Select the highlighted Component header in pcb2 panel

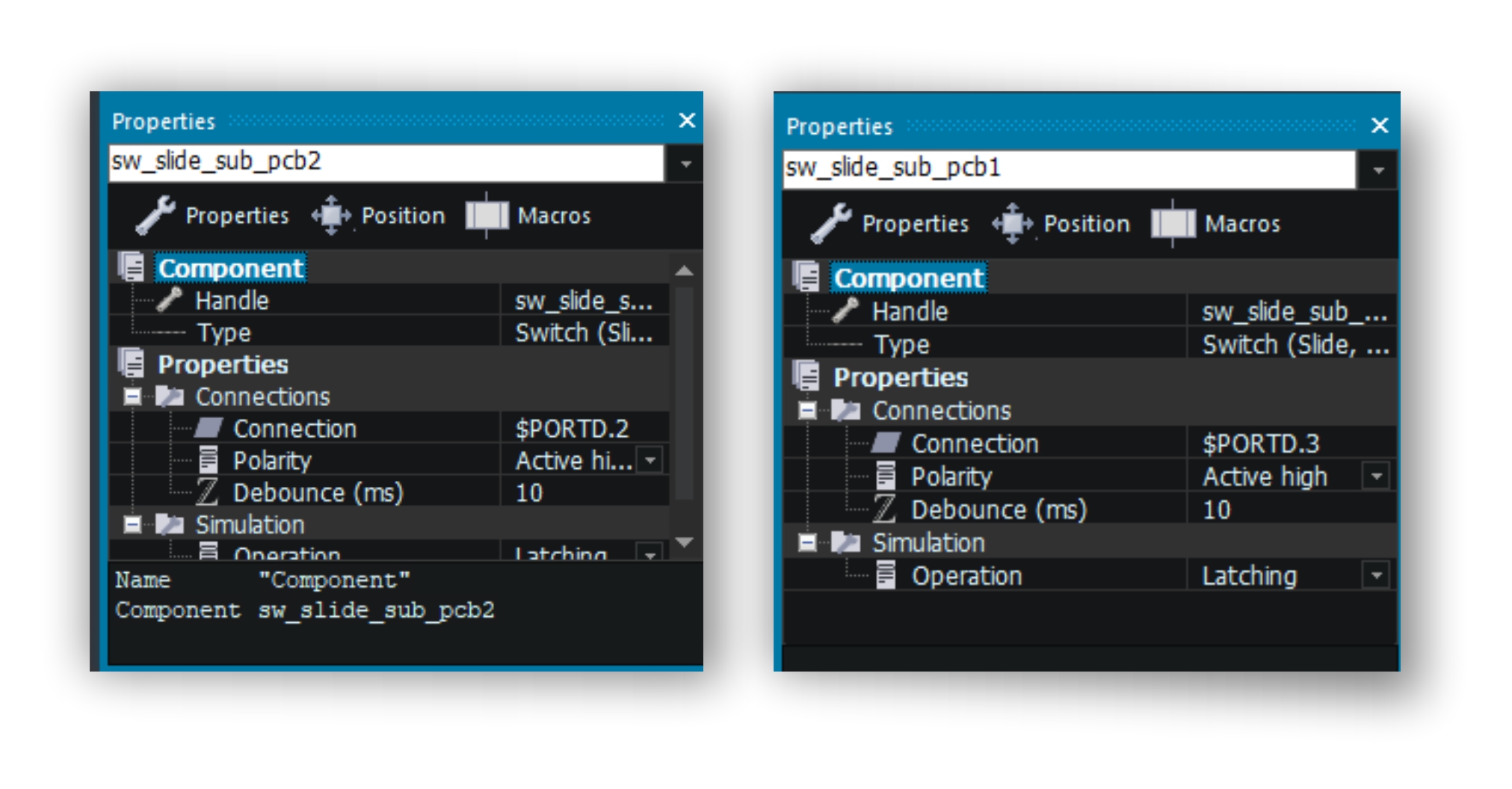231,268
